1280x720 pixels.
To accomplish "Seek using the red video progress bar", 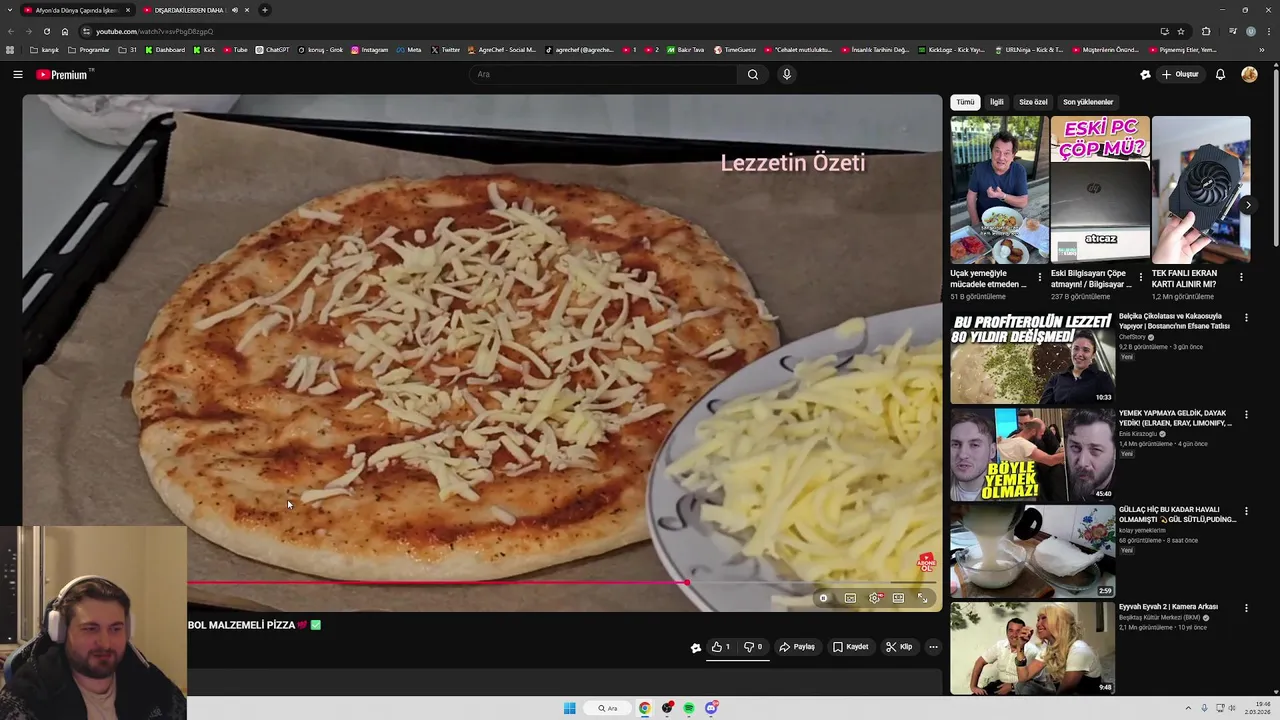I will point(561,582).
